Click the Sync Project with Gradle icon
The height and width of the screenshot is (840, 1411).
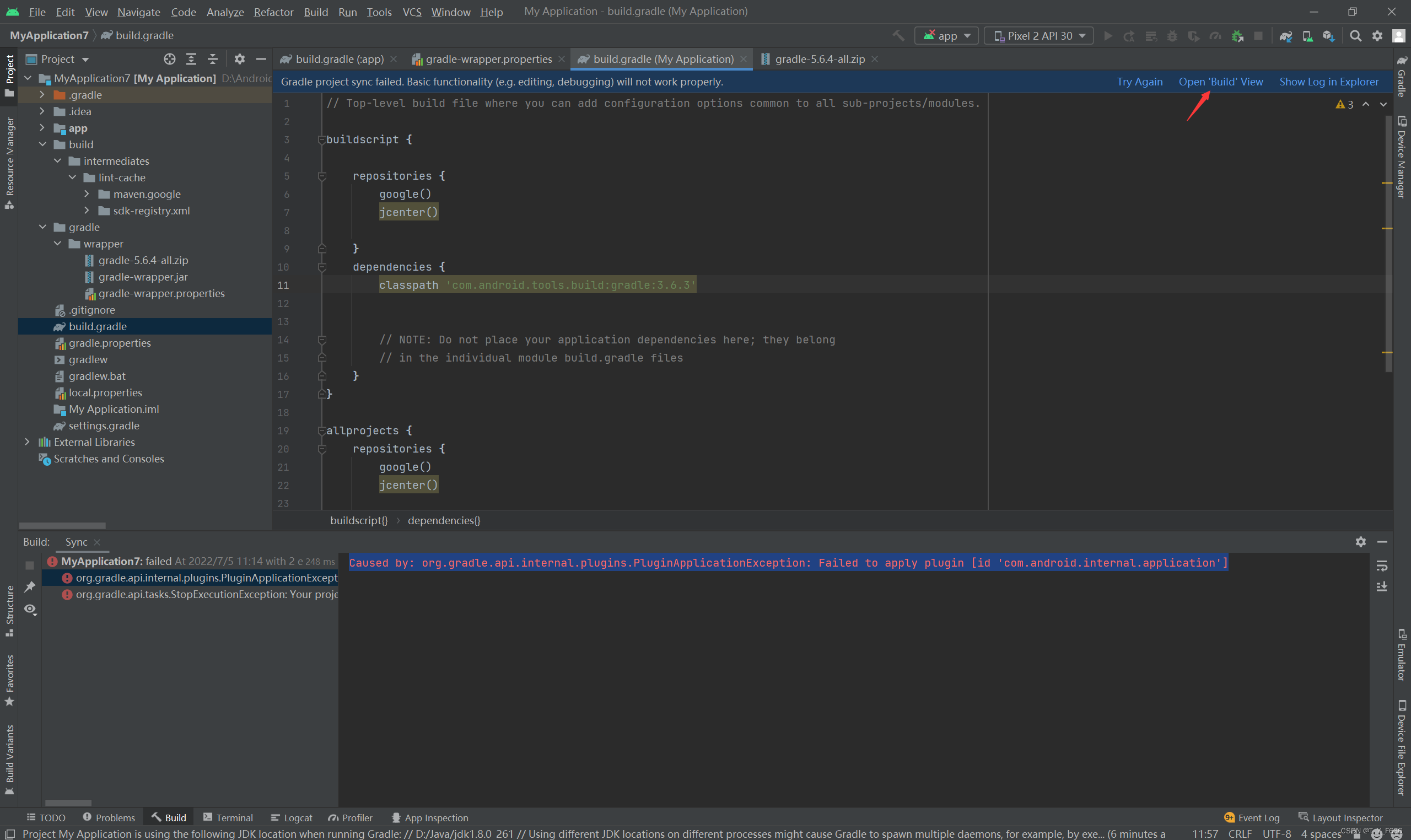pyautogui.click(x=1285, y=36)
